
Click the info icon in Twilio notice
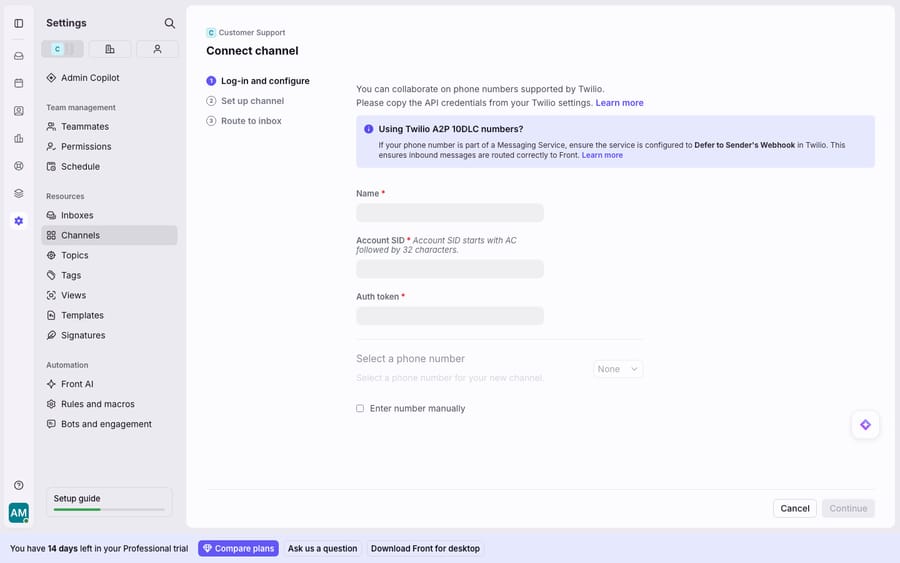[x=368, y=129]
